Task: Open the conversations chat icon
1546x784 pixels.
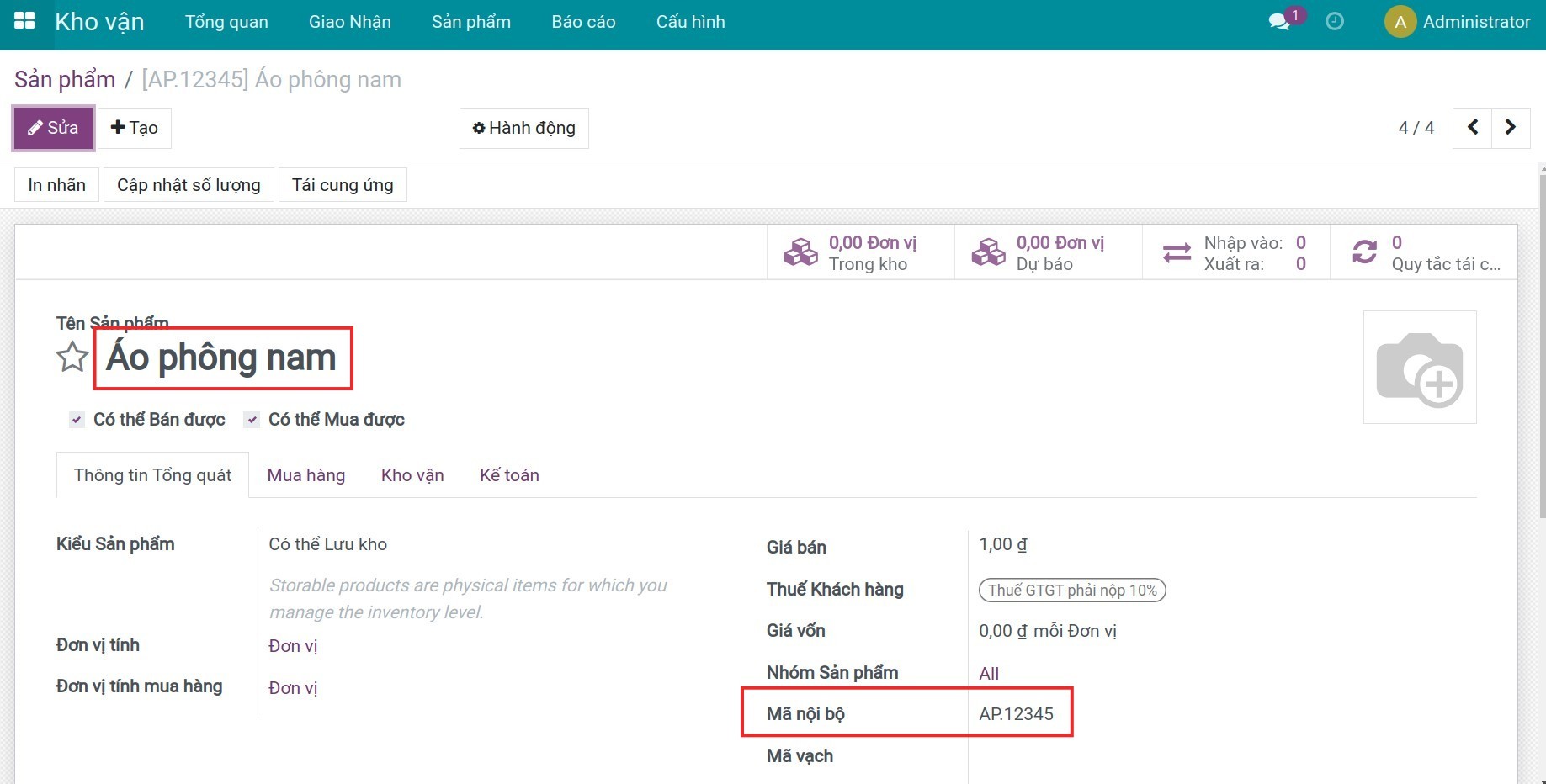Action: pyautogui.click(x=1279, y=22)
